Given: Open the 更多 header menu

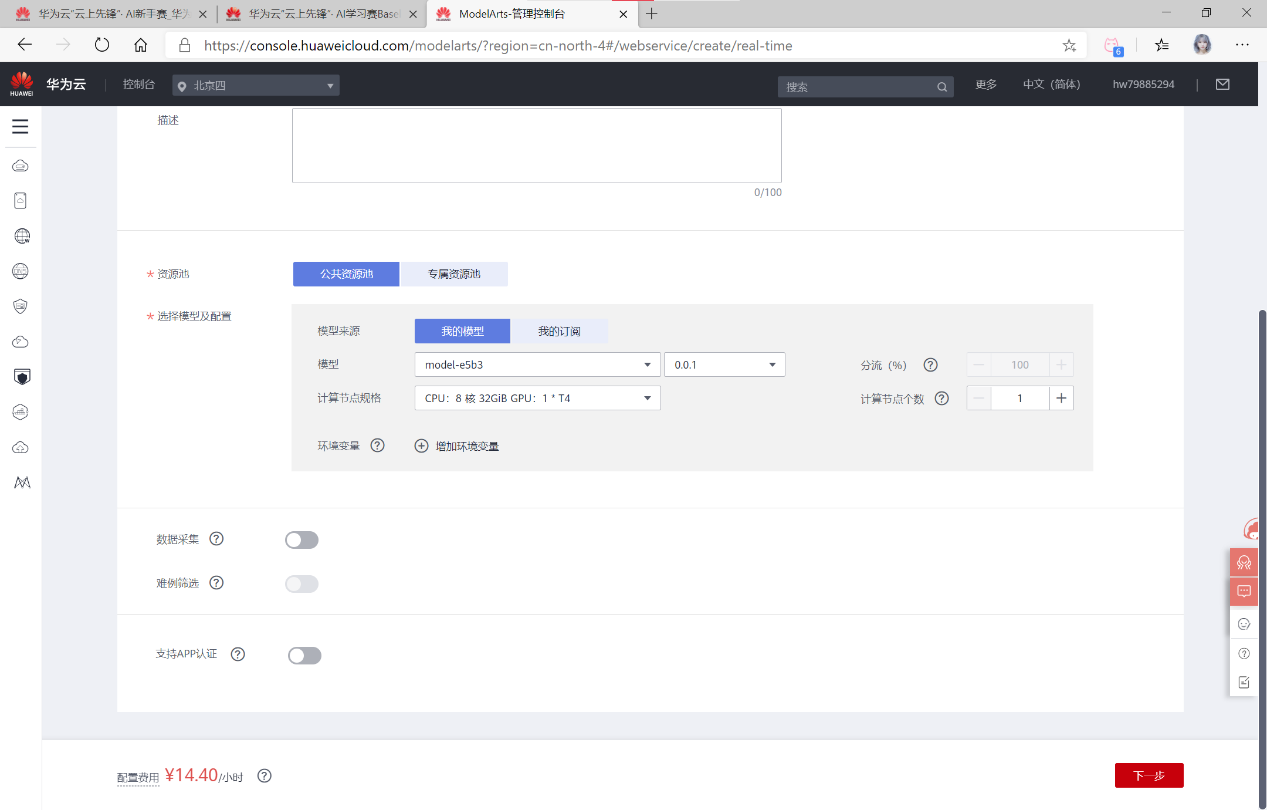Looking at the screenshot, I should point(986,85).
